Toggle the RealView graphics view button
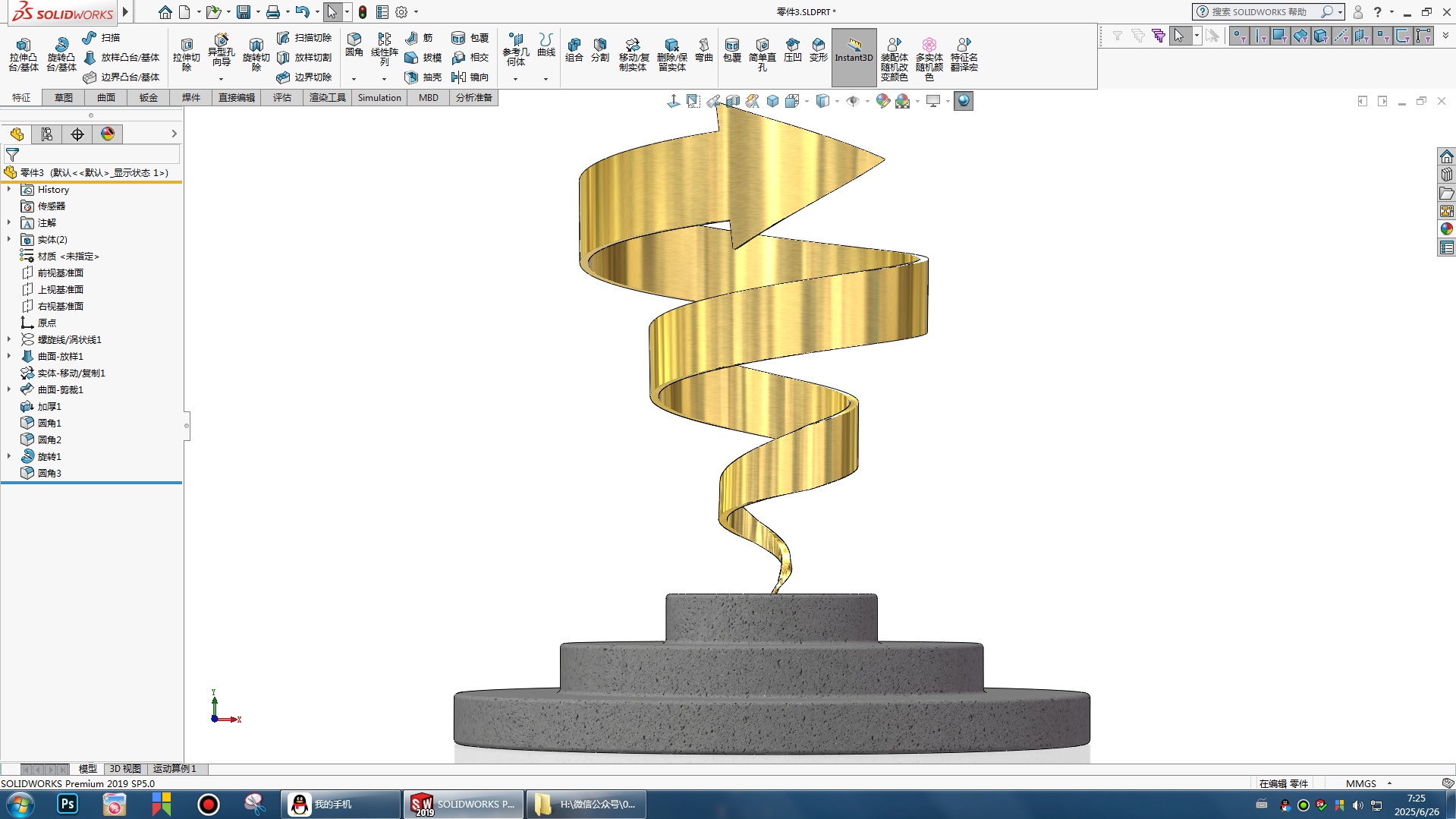1456x819 pixels. click(963, 101)
